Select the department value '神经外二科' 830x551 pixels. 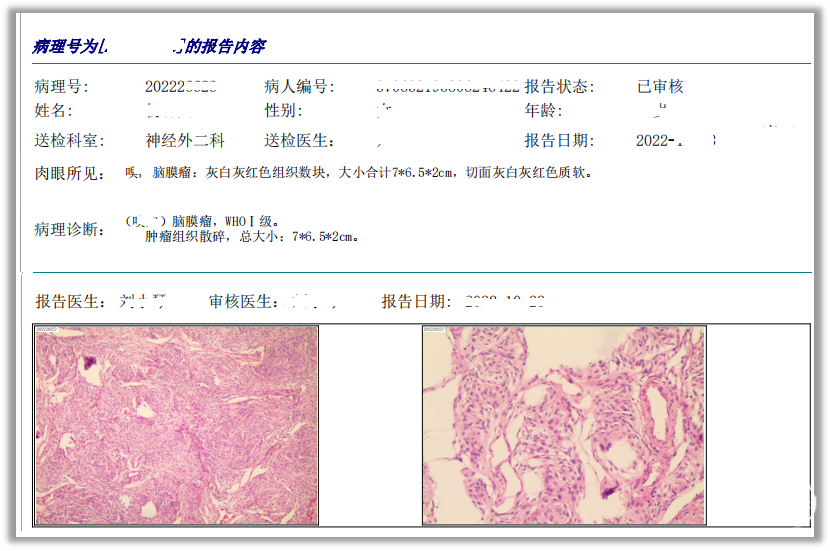point(185,140)
